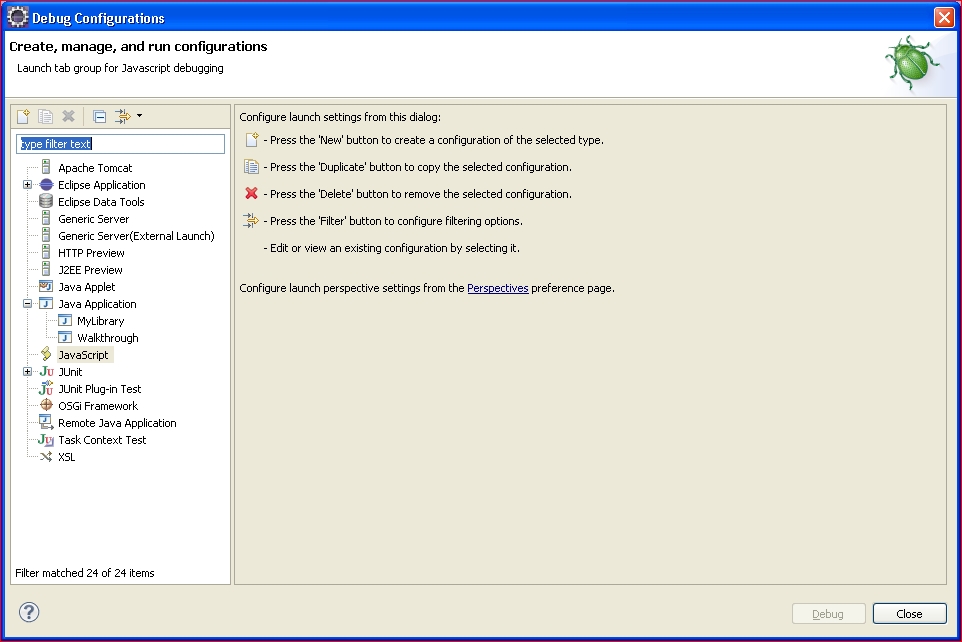This screenshot has width=962, height=642.
Task: Click the JUnit icon
Action: coord(47,372)
